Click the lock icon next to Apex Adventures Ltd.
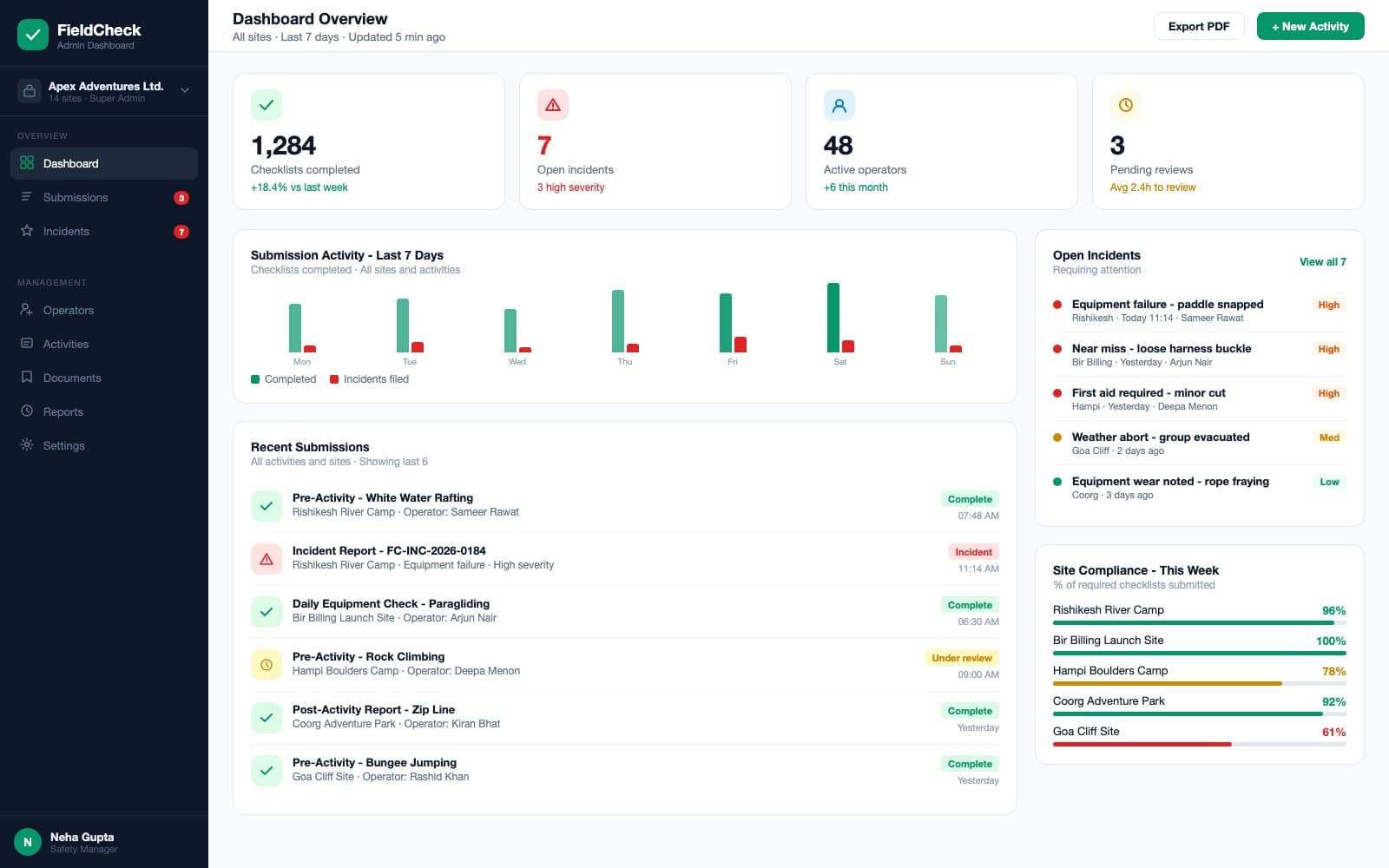The image size is (1389, 868). [30, 91]
